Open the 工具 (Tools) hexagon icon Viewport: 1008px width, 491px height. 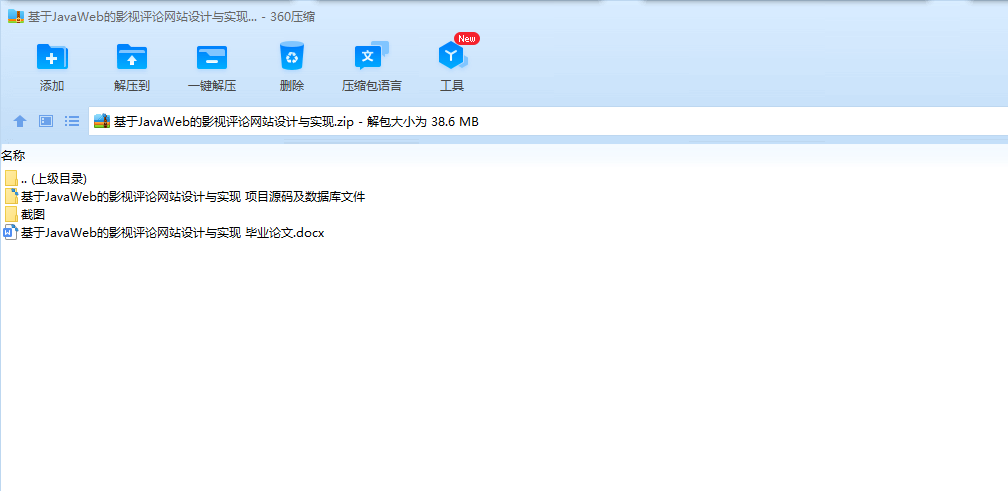(453, 56)
